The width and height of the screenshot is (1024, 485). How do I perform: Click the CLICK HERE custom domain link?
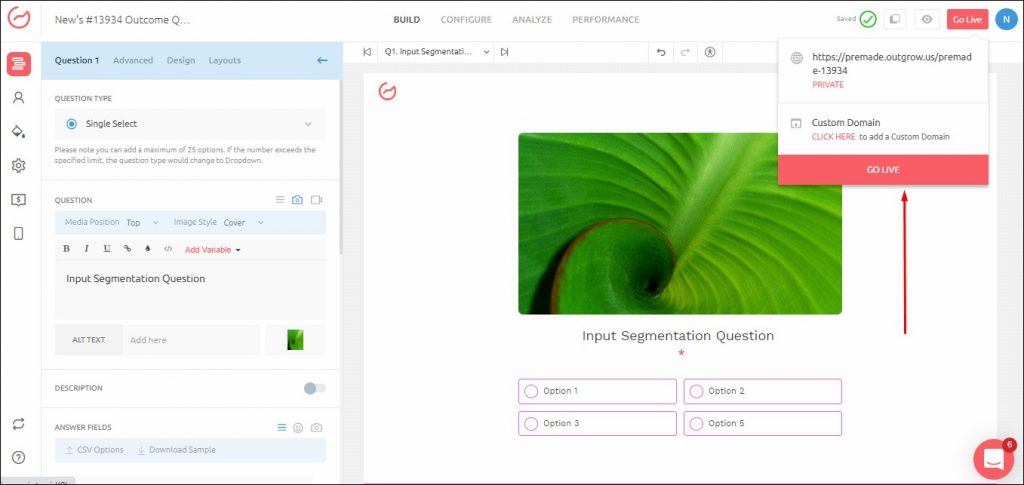[x=833, y=137]
